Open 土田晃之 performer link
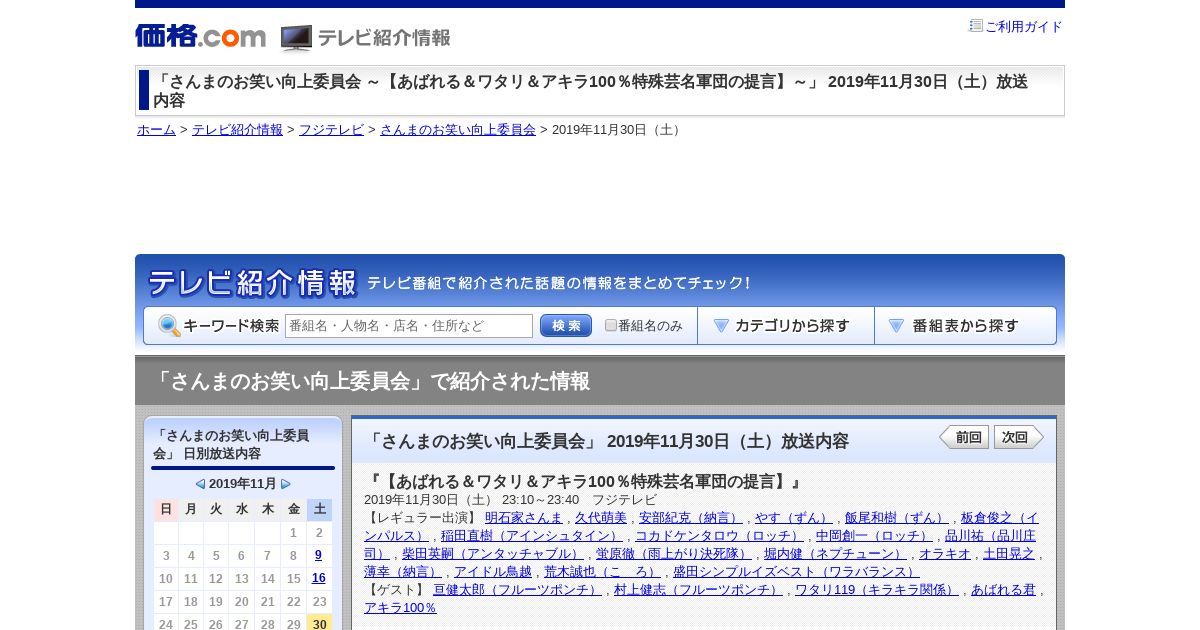This screenshot has width=1200, height=630. pyautogui.click(x=1009, y=554)
